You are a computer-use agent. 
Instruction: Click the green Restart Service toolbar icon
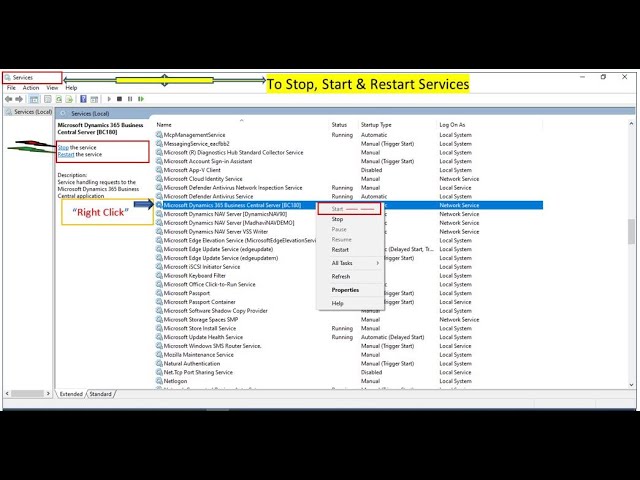(x=141, y=99)
